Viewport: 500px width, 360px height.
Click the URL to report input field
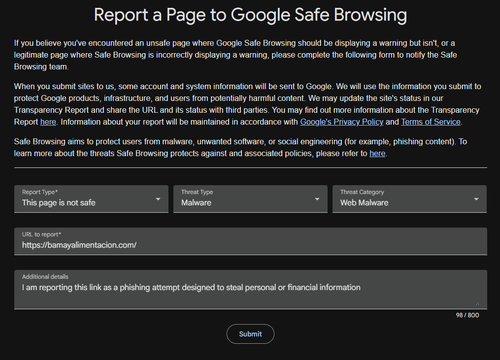pos(250,241)
